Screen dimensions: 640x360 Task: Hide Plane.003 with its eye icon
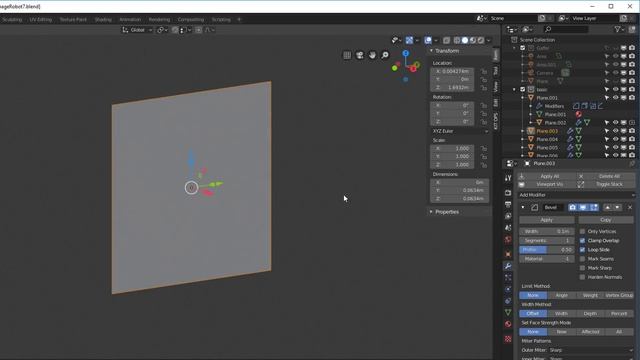[x=615, y=131]
